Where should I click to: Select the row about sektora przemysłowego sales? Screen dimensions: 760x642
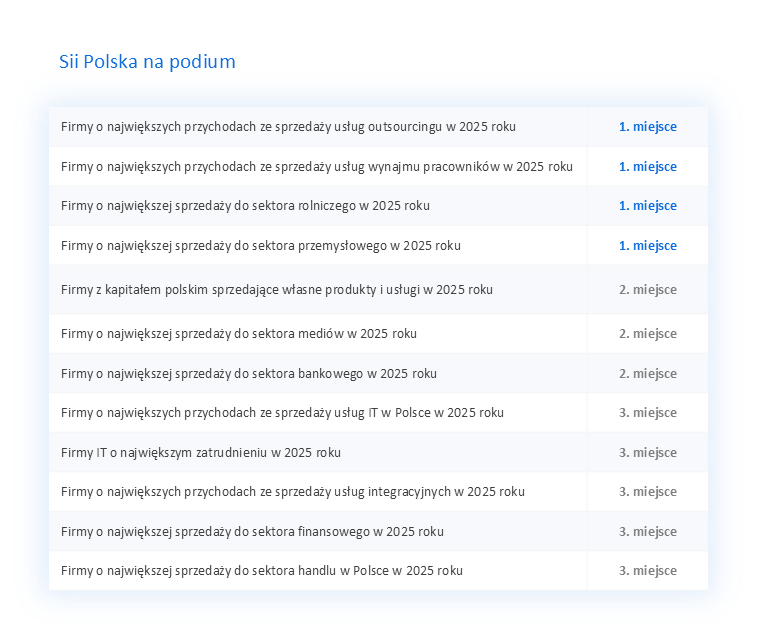coord(378,246)
